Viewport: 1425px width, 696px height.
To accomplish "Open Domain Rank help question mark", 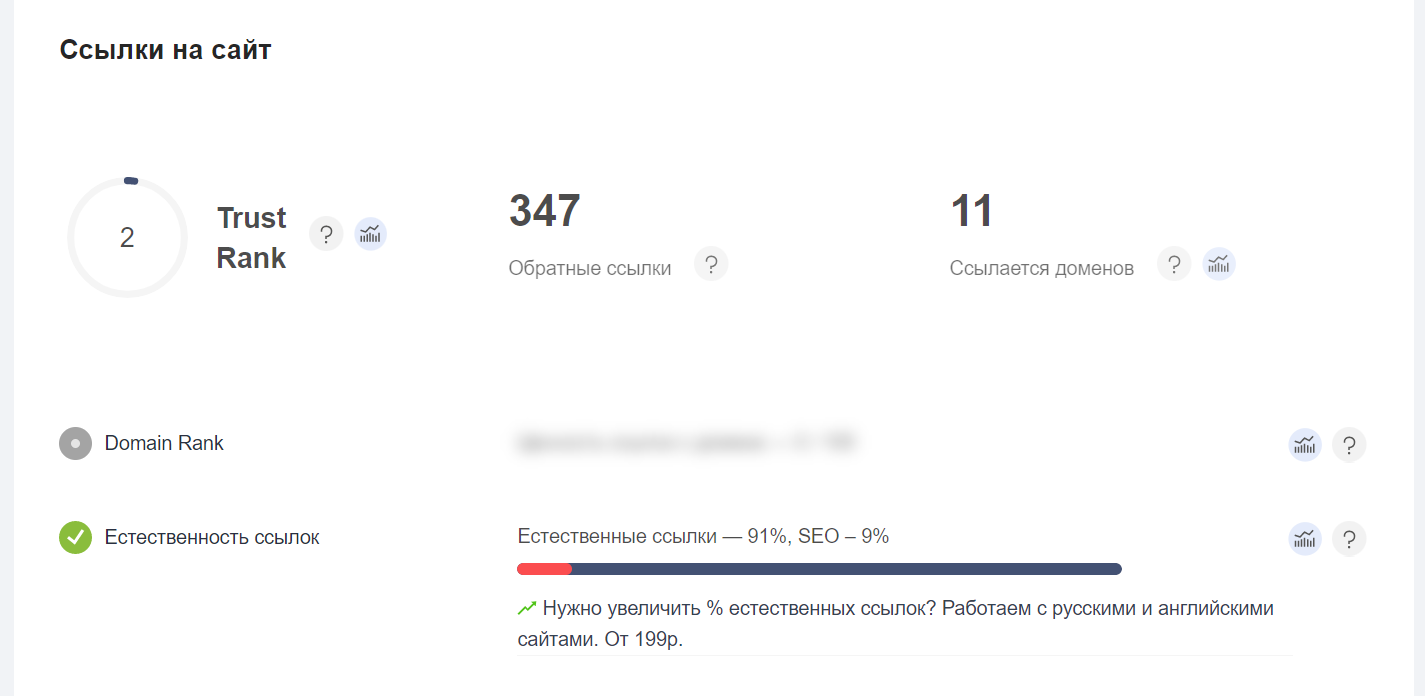I will 1349,445.
